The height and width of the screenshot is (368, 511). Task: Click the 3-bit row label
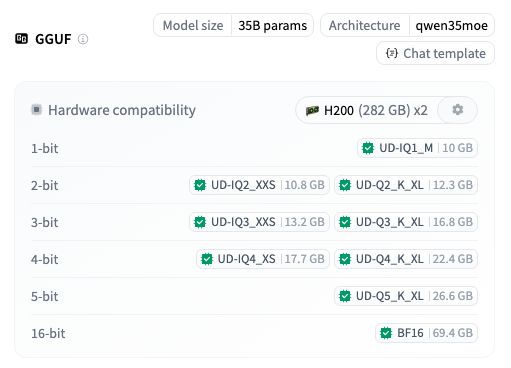coord(45,222)
